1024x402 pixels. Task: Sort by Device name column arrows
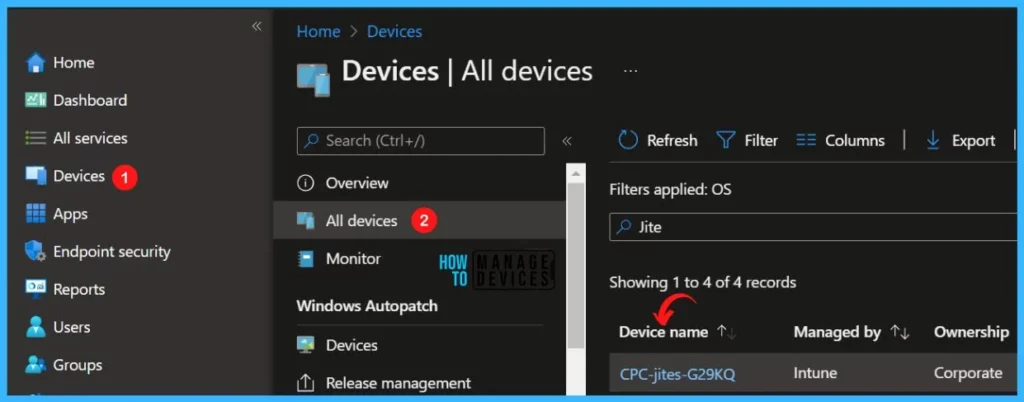coord(726,332)
